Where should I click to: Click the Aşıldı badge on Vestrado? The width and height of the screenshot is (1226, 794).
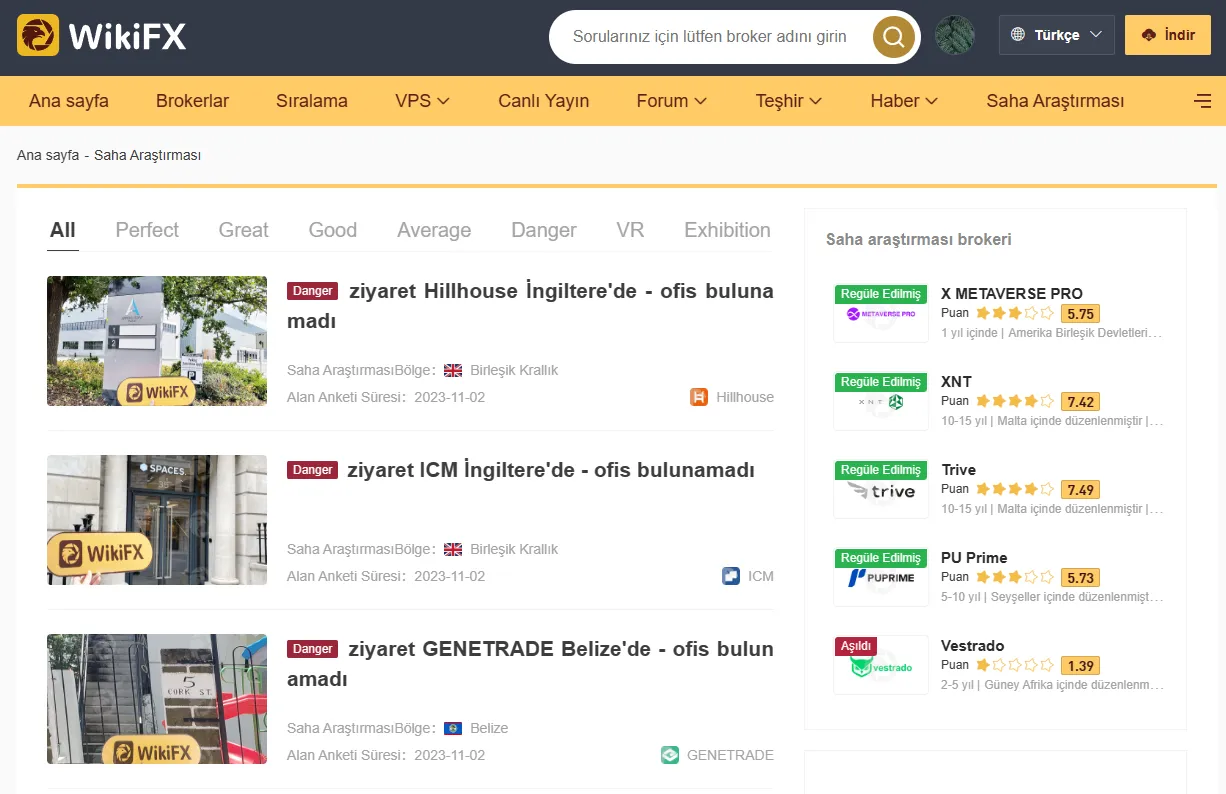pos(856,646)
